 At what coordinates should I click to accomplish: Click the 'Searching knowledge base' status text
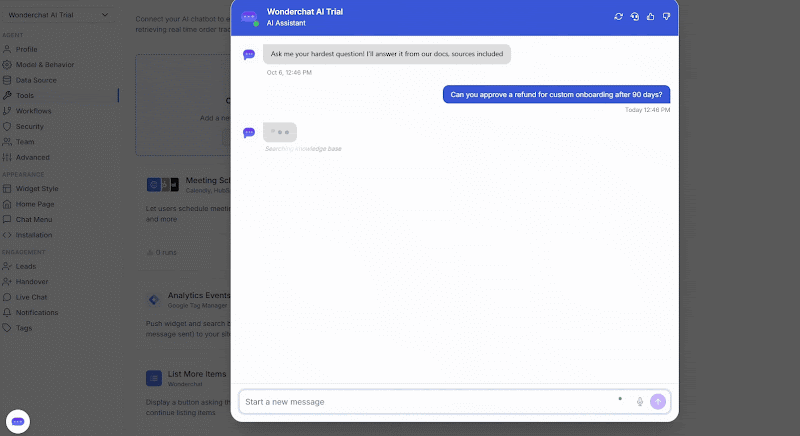(x=303, y=149)
